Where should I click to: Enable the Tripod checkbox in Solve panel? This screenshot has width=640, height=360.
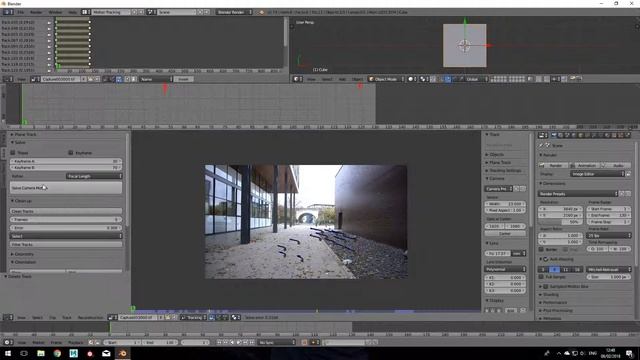(13, 153)
